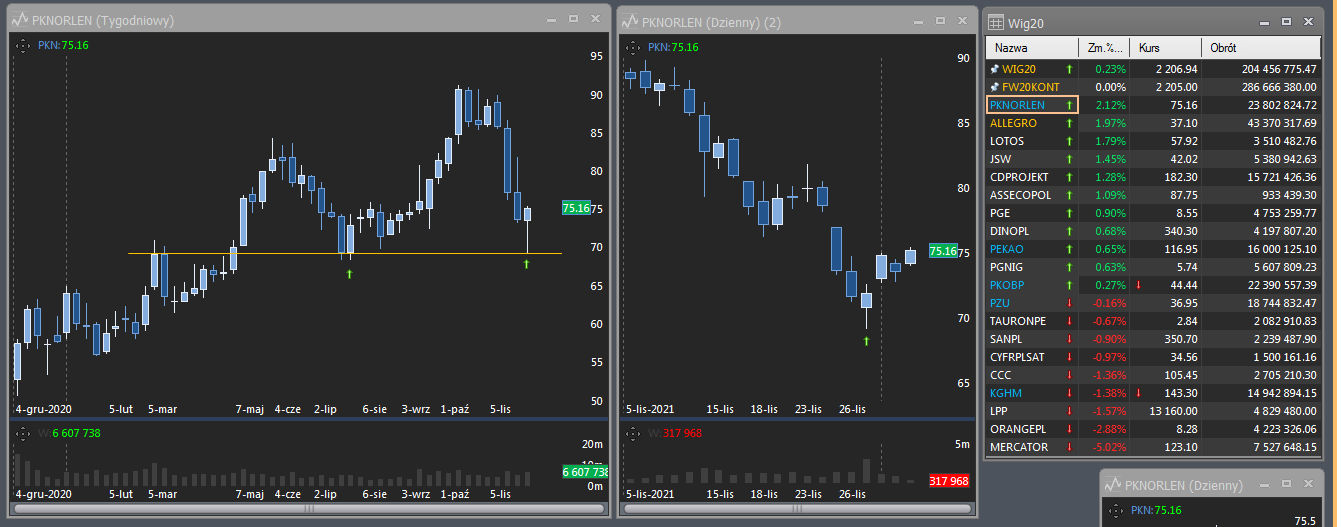Minimize the PKNORLEN (Dzienny) (2) window

coord(919,21)
